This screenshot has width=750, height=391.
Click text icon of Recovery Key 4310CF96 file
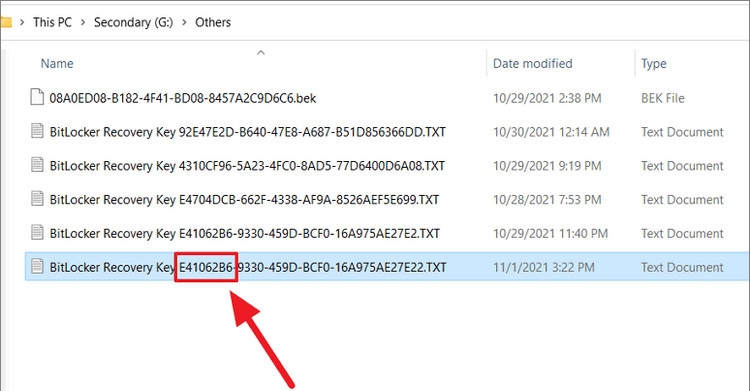pos(37,165)
